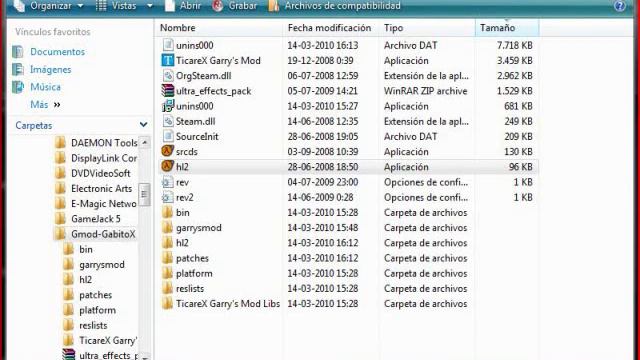Select SourceInit DAT file icon
This screenshot has width=640, height=360.
(x=168, y=136)
